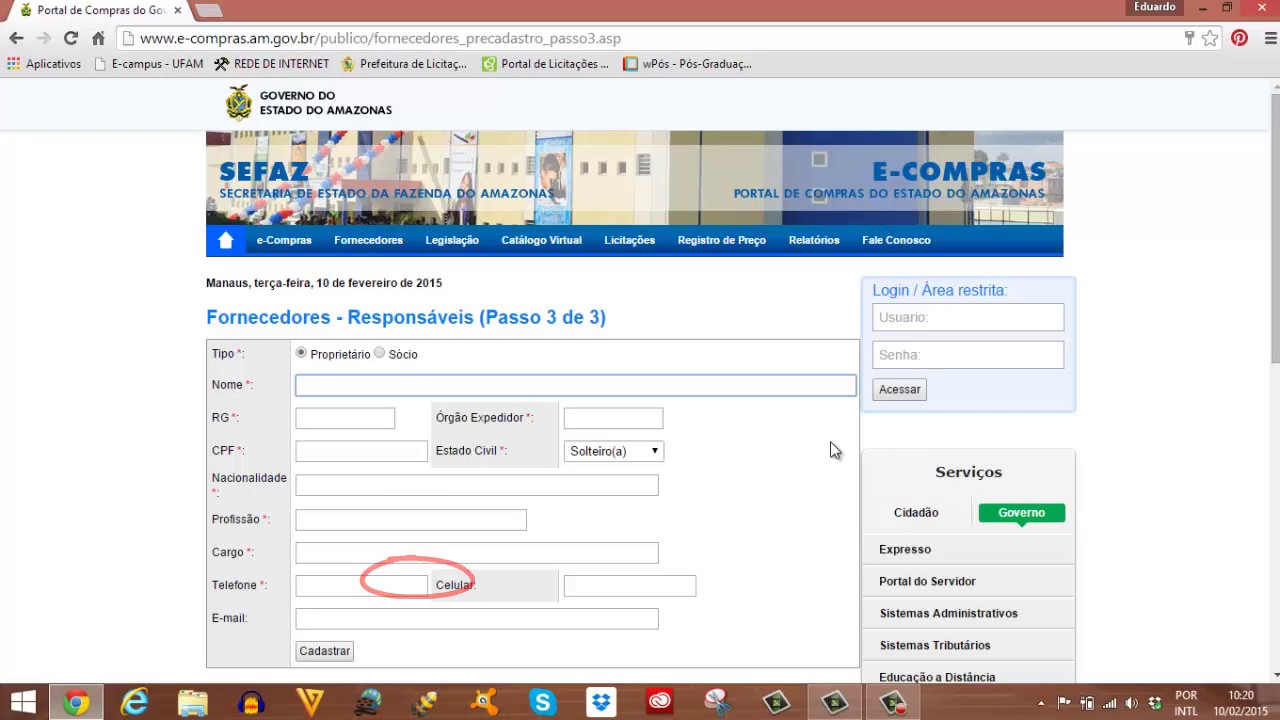Select the Sócio radio option

coord(379,353)
